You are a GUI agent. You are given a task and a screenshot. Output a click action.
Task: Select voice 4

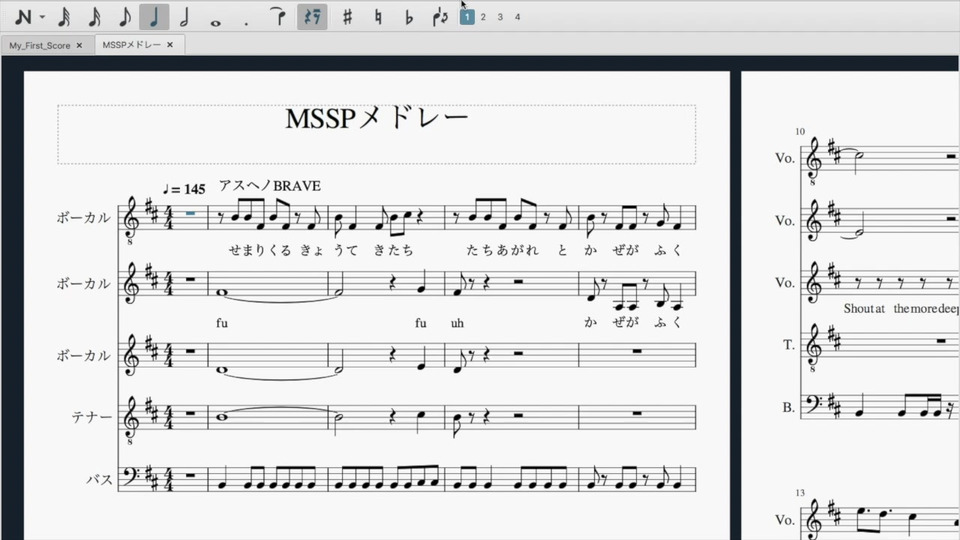517,17
